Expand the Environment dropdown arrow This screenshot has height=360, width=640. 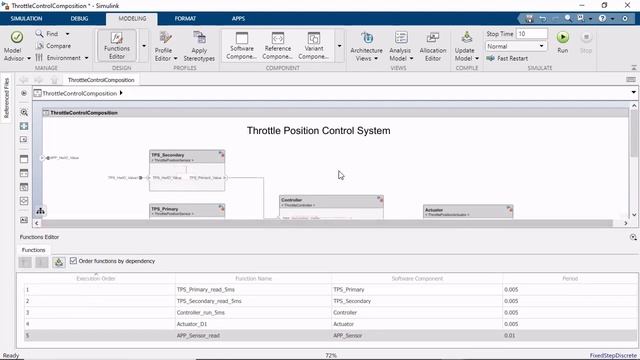pyautogui.click(x=86, y=58)
